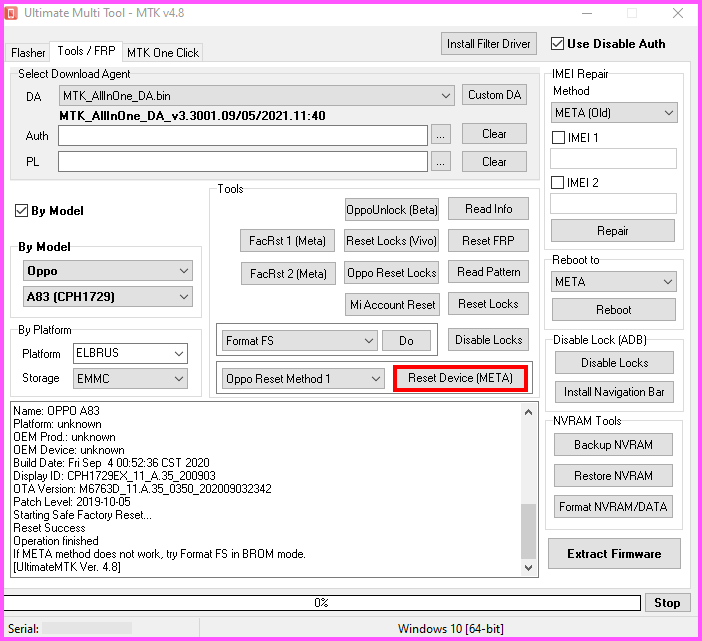Click the Reset Device (META) button

point(460,378)
